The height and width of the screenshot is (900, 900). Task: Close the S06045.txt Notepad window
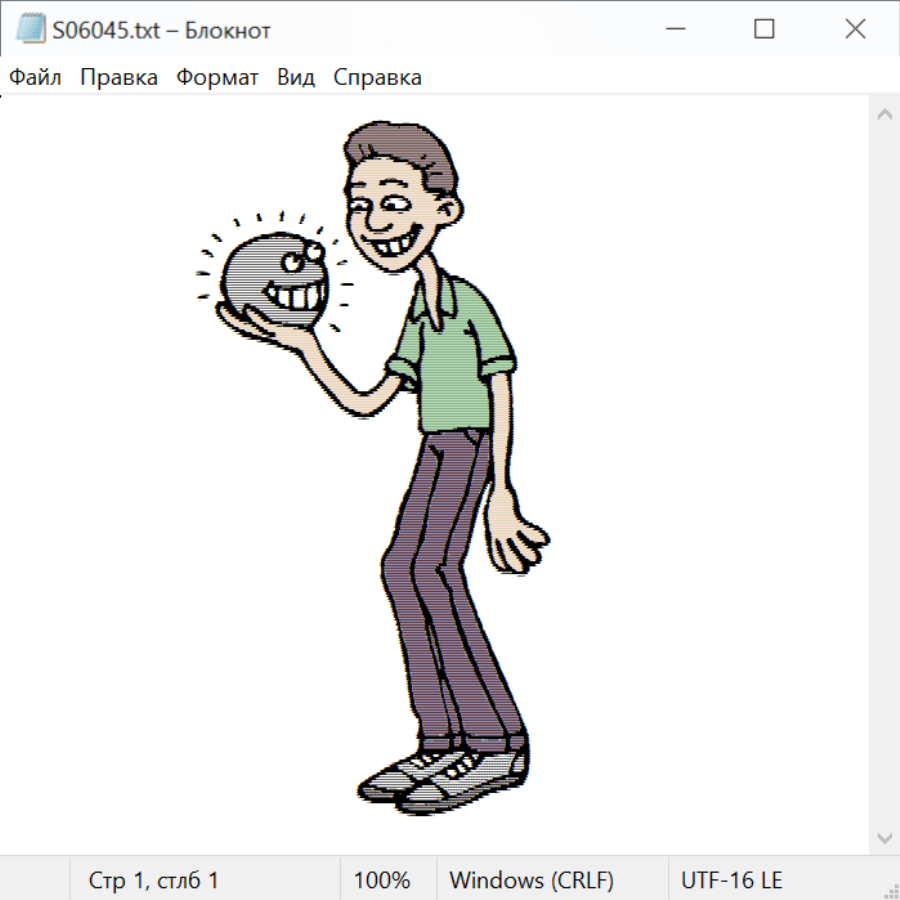855,30
